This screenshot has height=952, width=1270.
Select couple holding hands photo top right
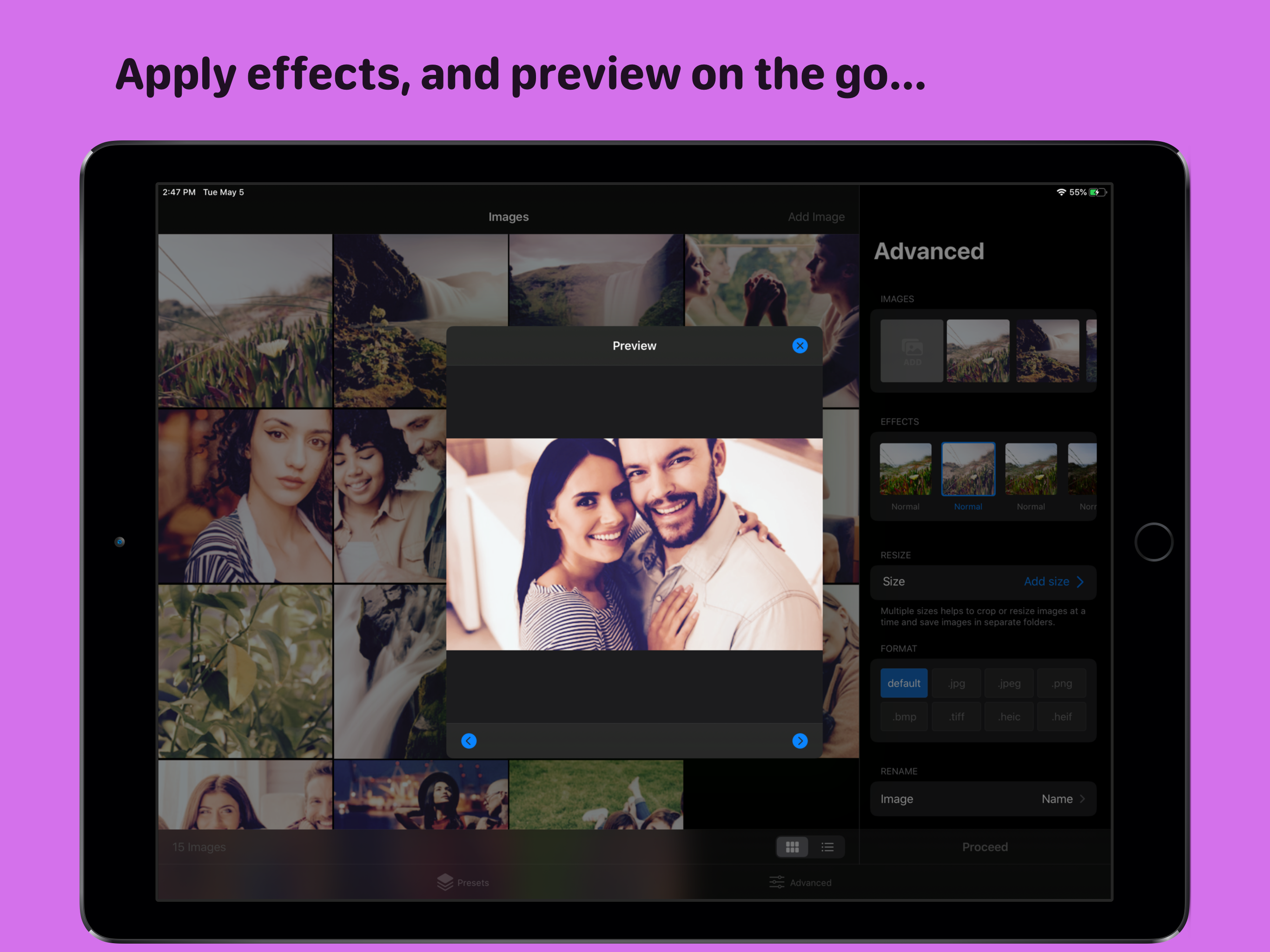(772, 280)
